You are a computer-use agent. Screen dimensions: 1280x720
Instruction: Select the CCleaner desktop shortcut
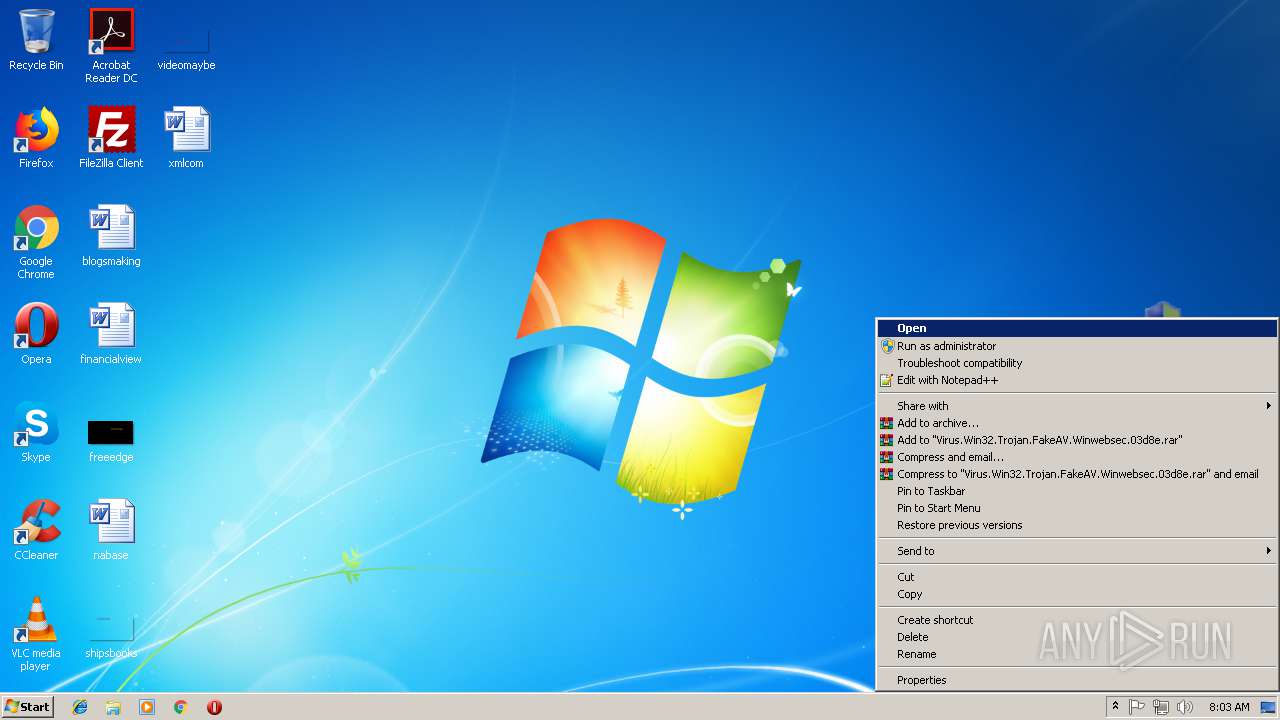[x=36, y=530]
